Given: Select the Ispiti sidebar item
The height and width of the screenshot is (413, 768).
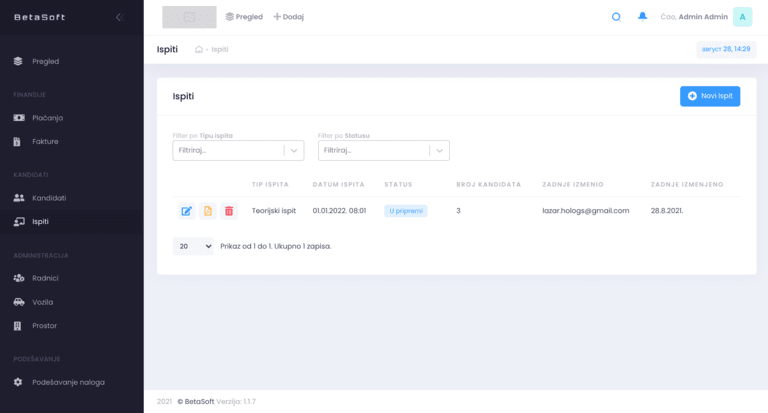Looking at the screenshot, I should [x=72, y=221].
